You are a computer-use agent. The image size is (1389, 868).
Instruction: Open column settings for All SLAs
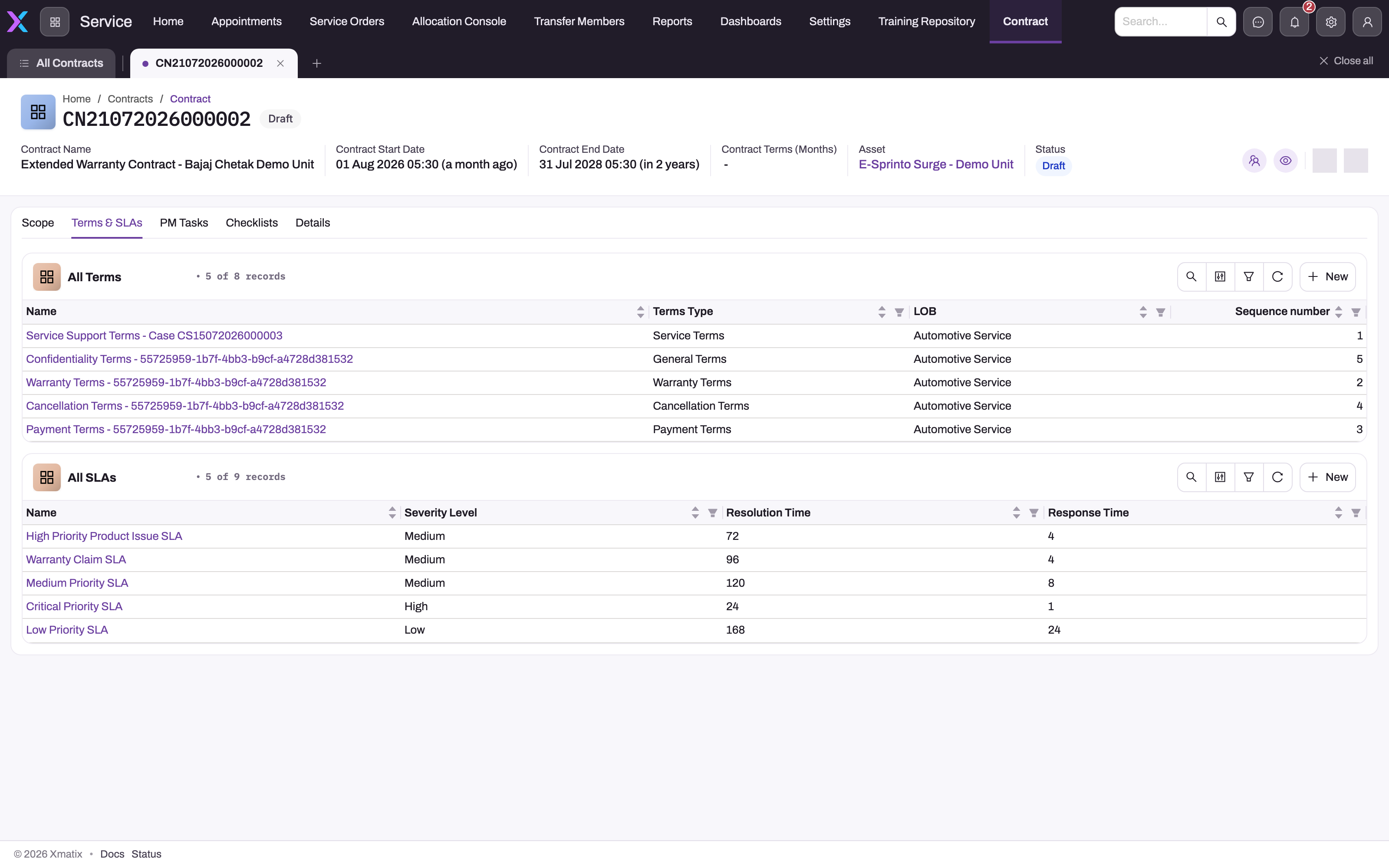click(x=1220, y=477)
